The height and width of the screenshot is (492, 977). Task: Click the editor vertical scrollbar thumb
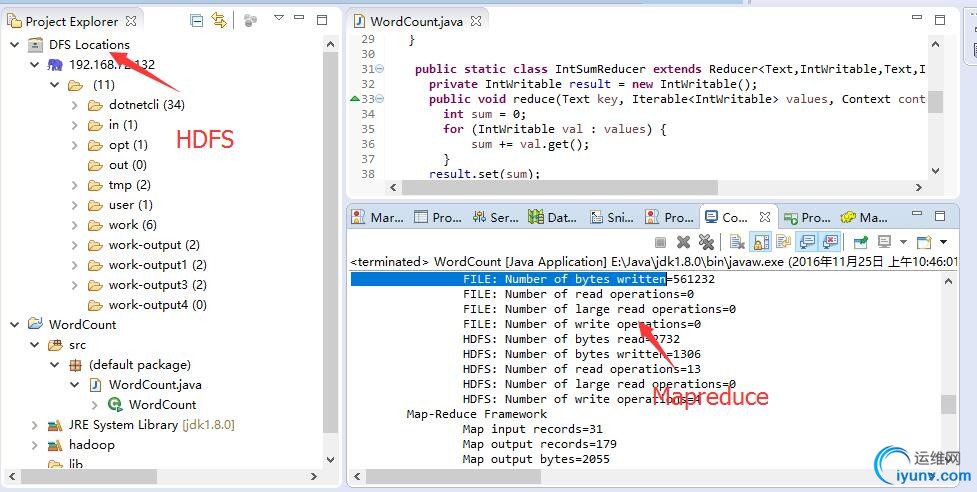935,102
